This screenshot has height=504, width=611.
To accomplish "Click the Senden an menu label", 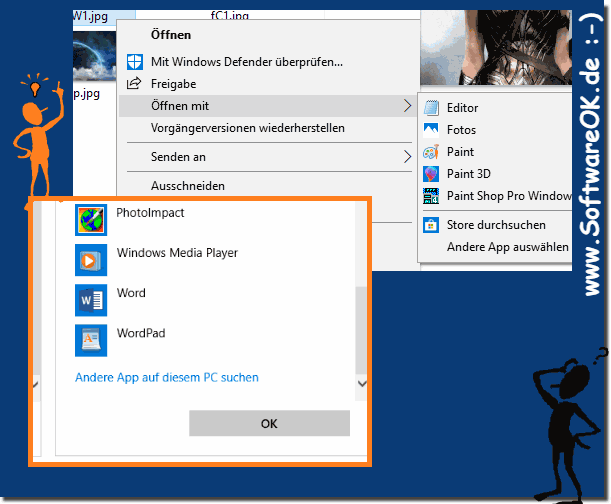I will [178, 157].
